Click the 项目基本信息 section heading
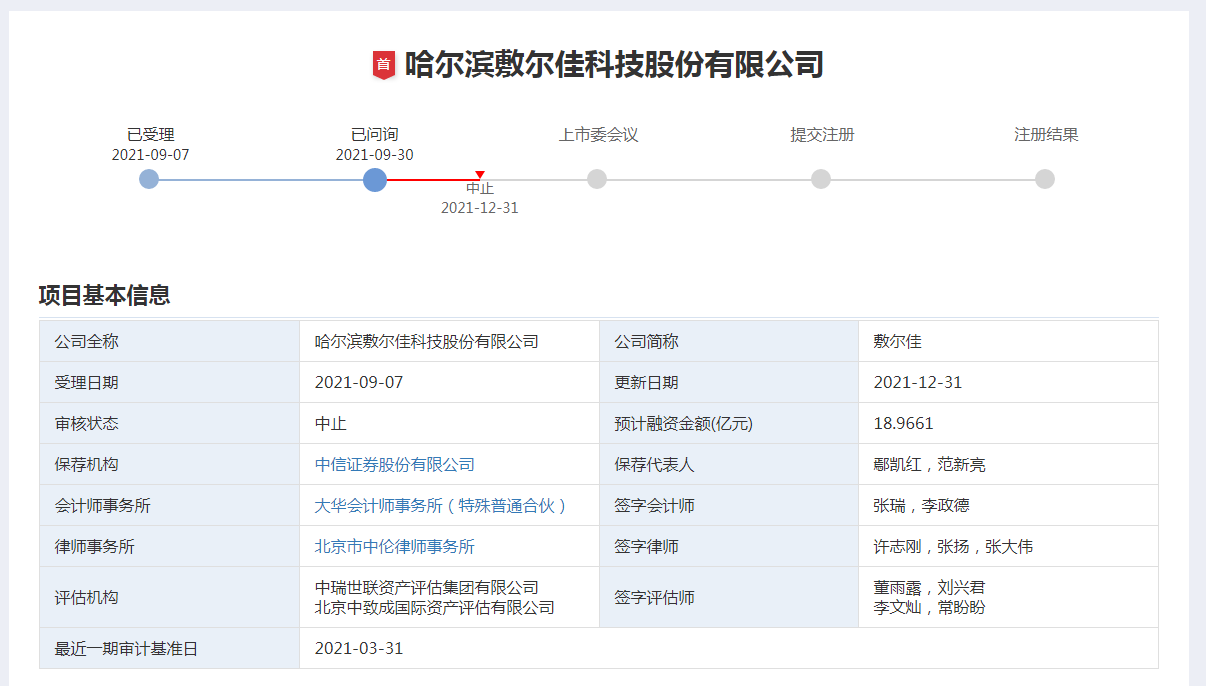The width and height of the screenshot is (1206, 686). [104, 295]
